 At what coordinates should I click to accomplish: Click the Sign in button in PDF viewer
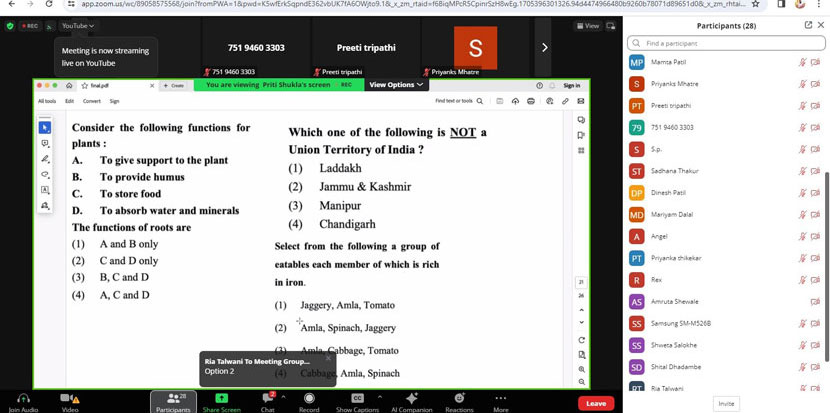tap(572, 85)
